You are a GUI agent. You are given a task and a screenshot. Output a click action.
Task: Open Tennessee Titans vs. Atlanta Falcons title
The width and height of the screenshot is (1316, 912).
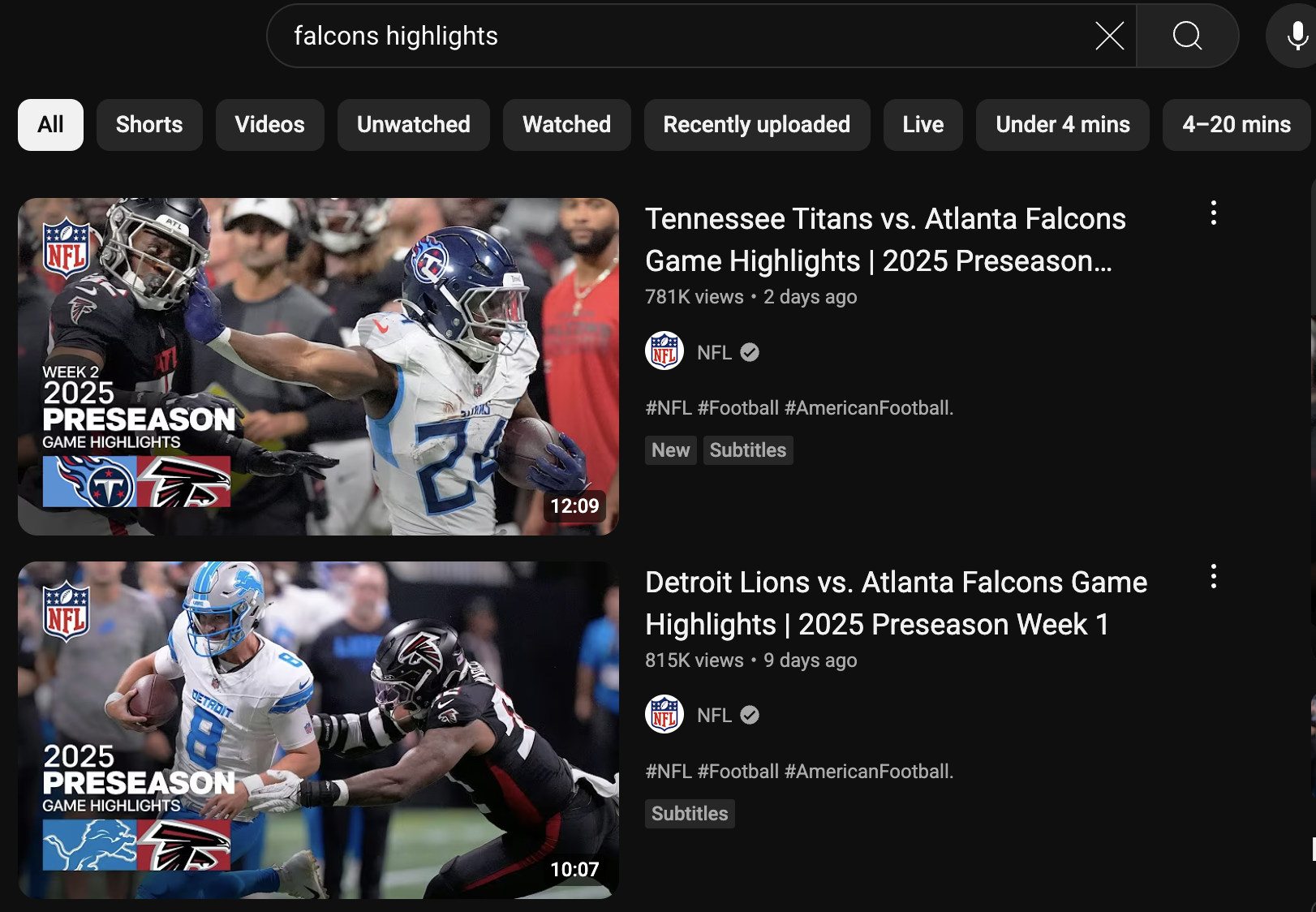(885, 240)
